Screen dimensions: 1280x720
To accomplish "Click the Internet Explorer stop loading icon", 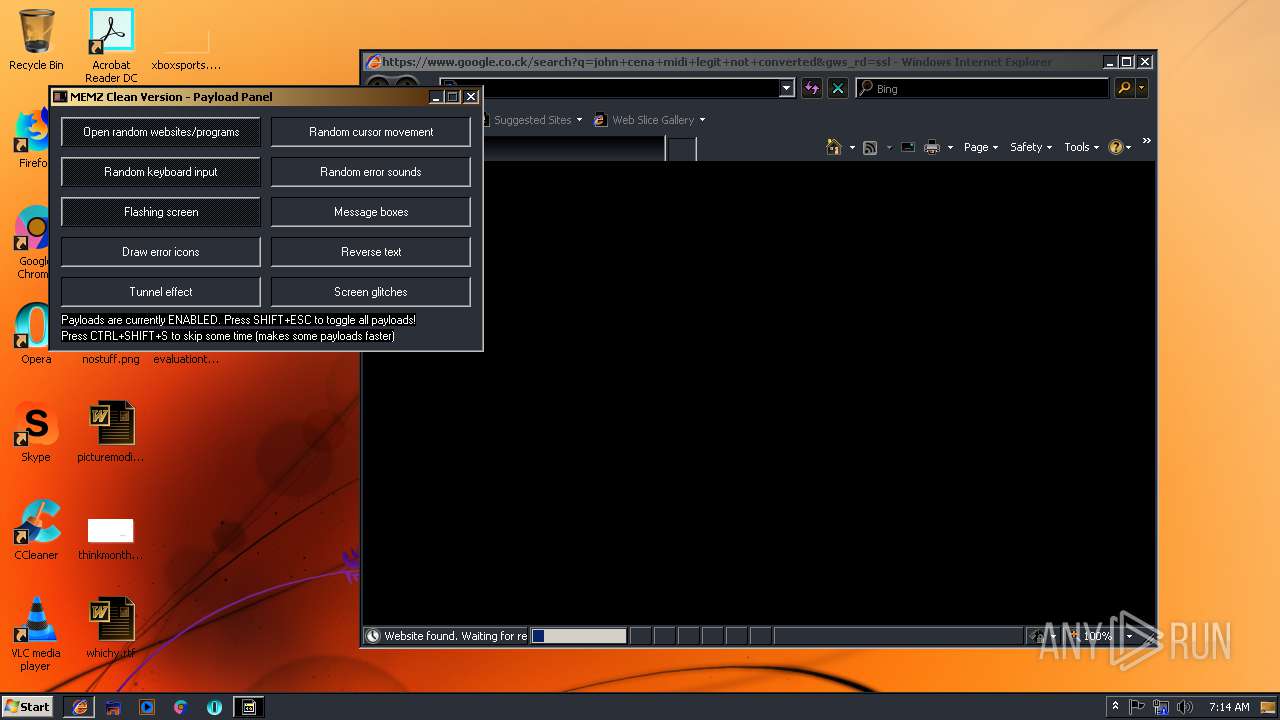I will click(x=838, y=88).
